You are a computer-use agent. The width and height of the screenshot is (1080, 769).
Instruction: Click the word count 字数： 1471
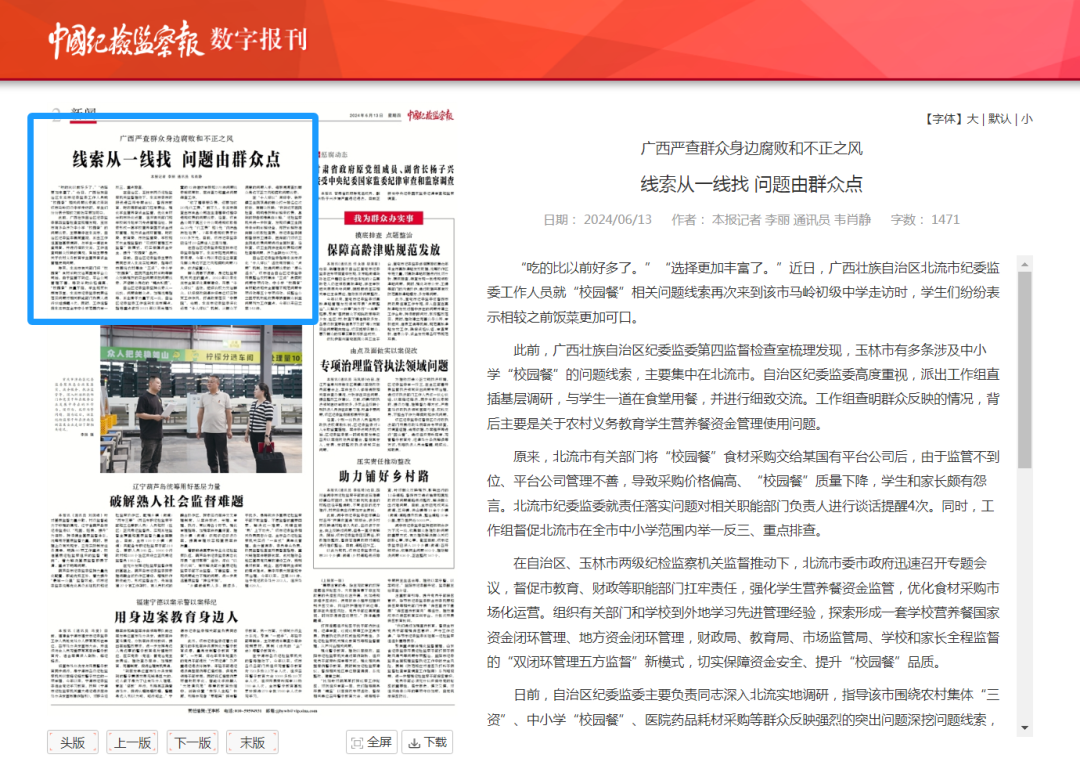pos(925,220)
